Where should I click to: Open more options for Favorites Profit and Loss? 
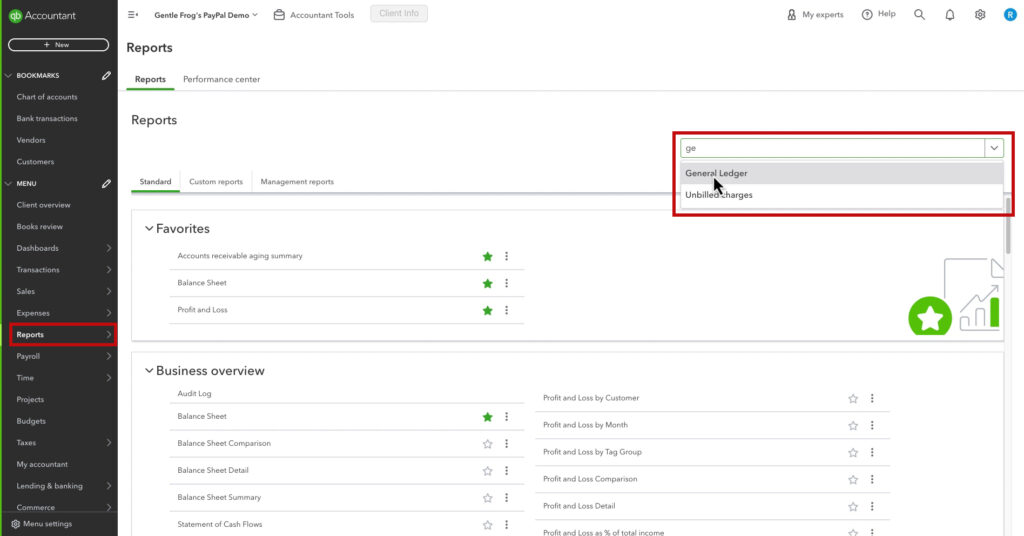point(506,310)
